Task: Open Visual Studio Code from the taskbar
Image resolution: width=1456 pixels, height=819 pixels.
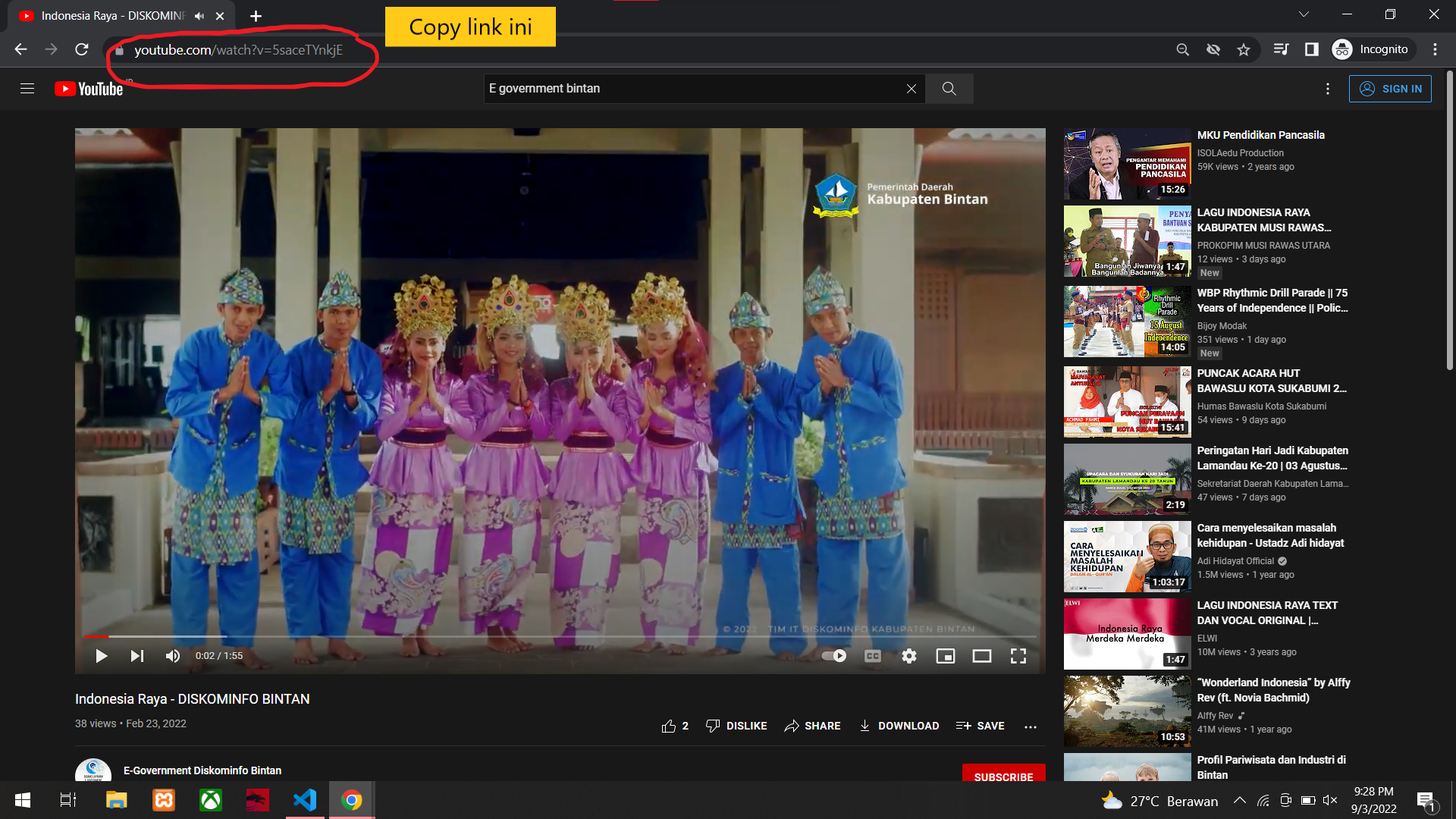Action: pyautogui.click(x=305, y=800)
